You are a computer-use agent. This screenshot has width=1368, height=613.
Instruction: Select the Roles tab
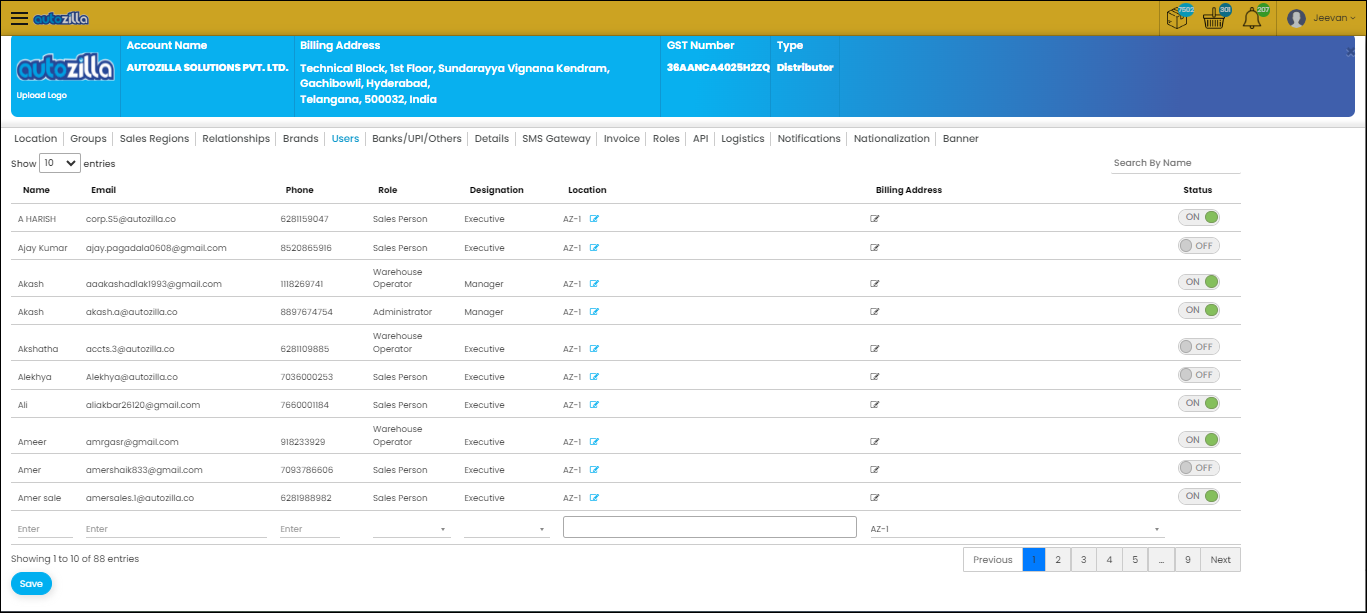pos(666,139)
